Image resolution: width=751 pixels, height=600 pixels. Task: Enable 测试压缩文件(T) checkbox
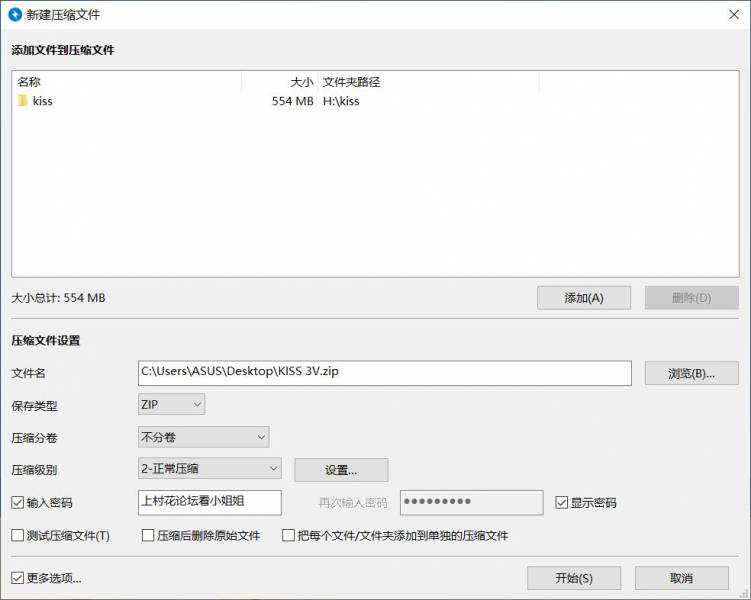click(x=18, y=535)
